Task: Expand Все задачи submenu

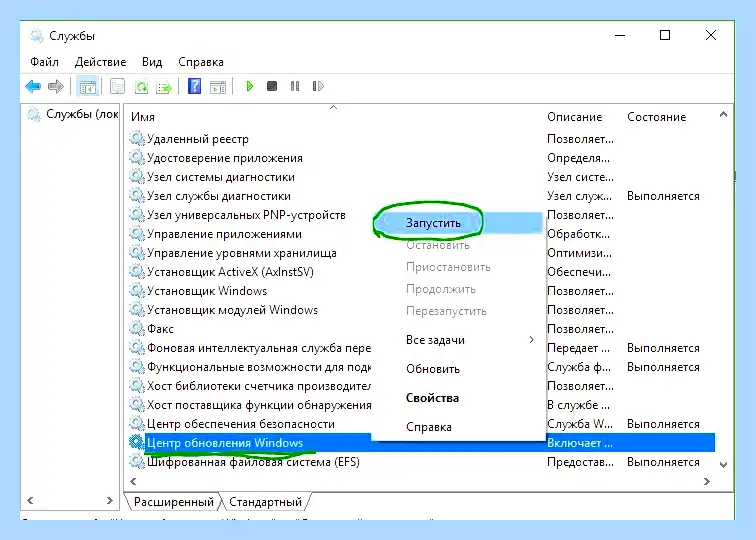Action: click(458, 340)
